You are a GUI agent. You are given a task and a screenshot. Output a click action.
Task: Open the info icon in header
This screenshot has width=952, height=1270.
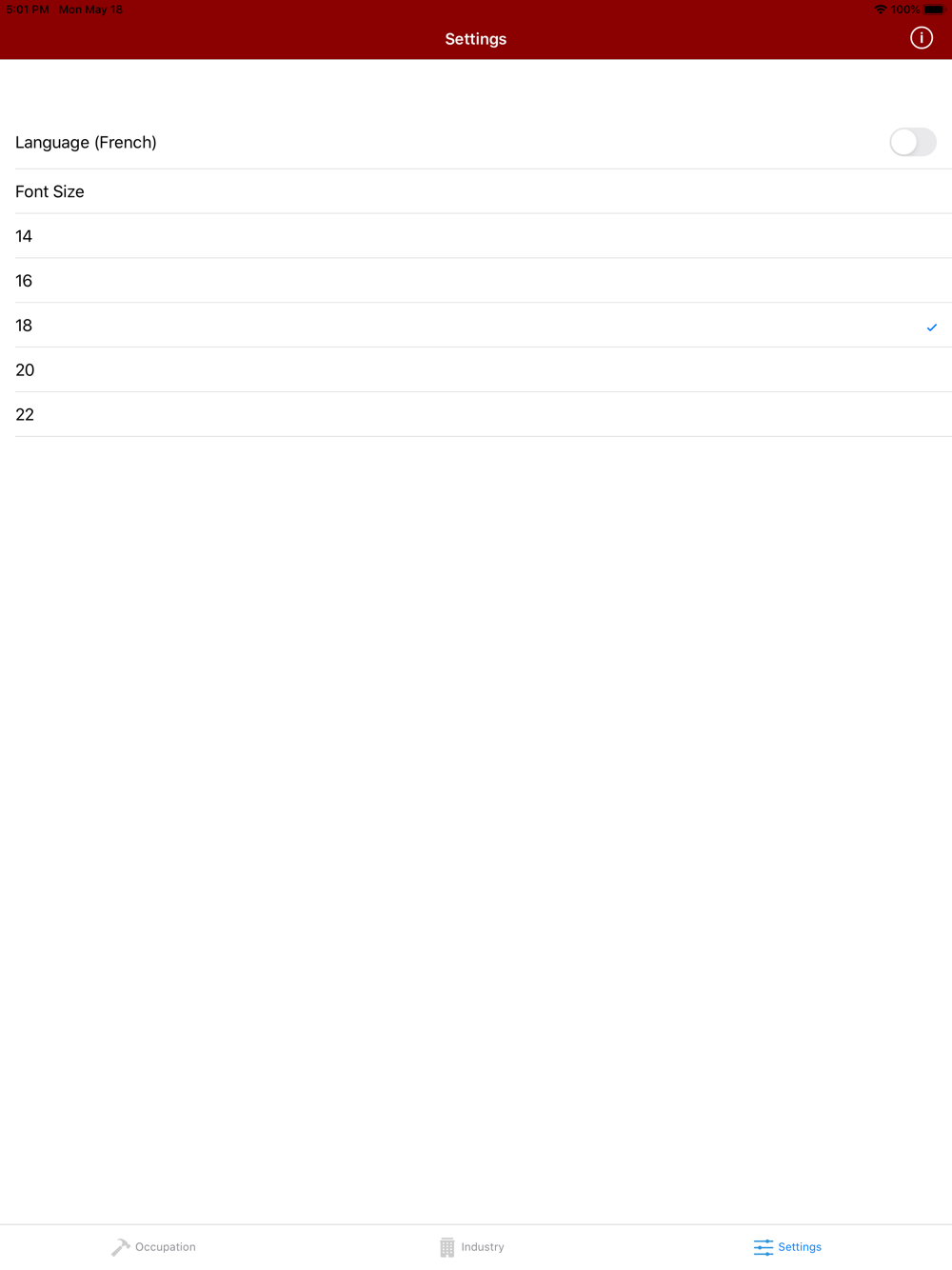point(921,38)
